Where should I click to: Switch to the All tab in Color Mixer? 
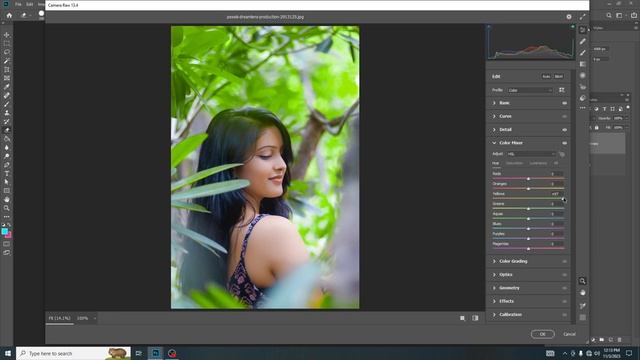(556, 163)
